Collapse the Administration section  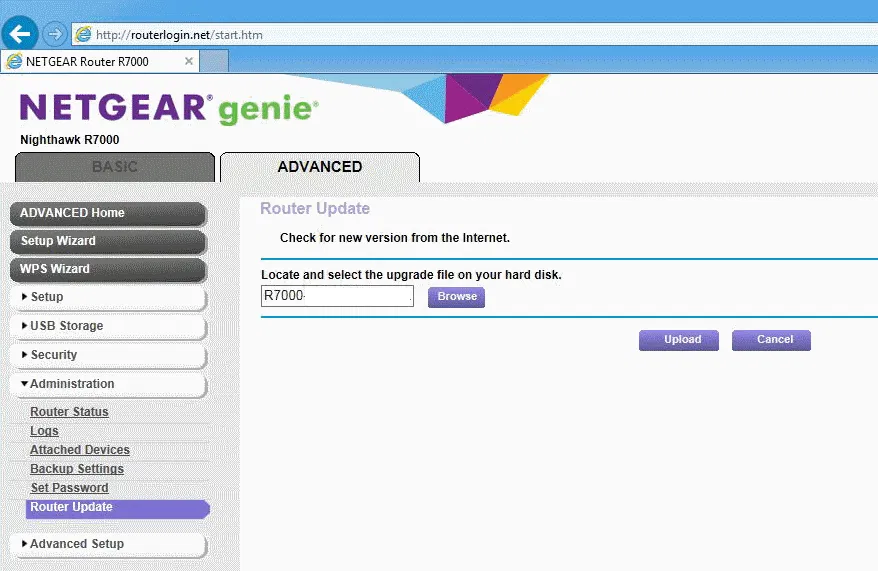click(x=108, y=385)
